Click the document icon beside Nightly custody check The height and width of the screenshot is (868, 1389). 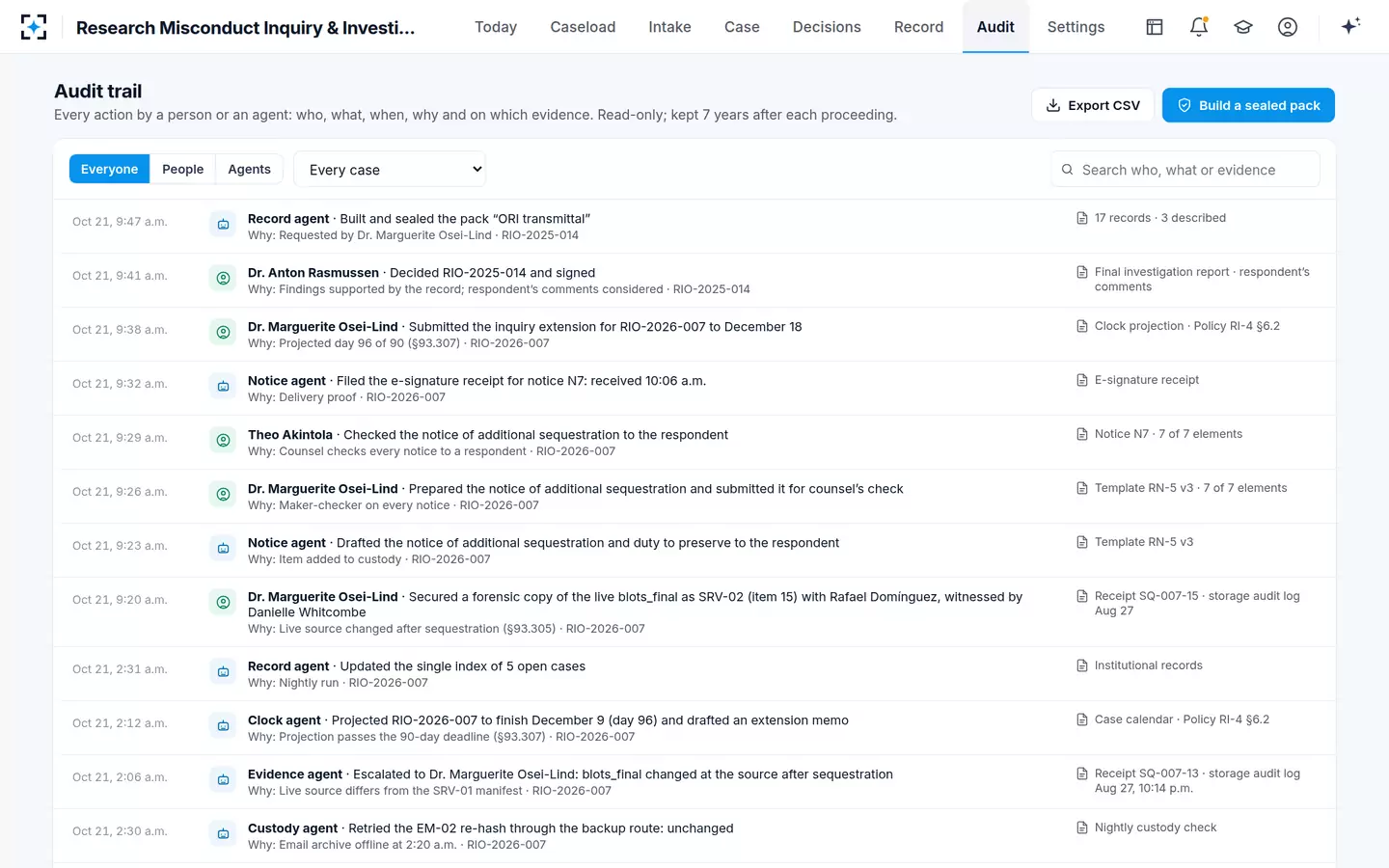point(1082,827)
